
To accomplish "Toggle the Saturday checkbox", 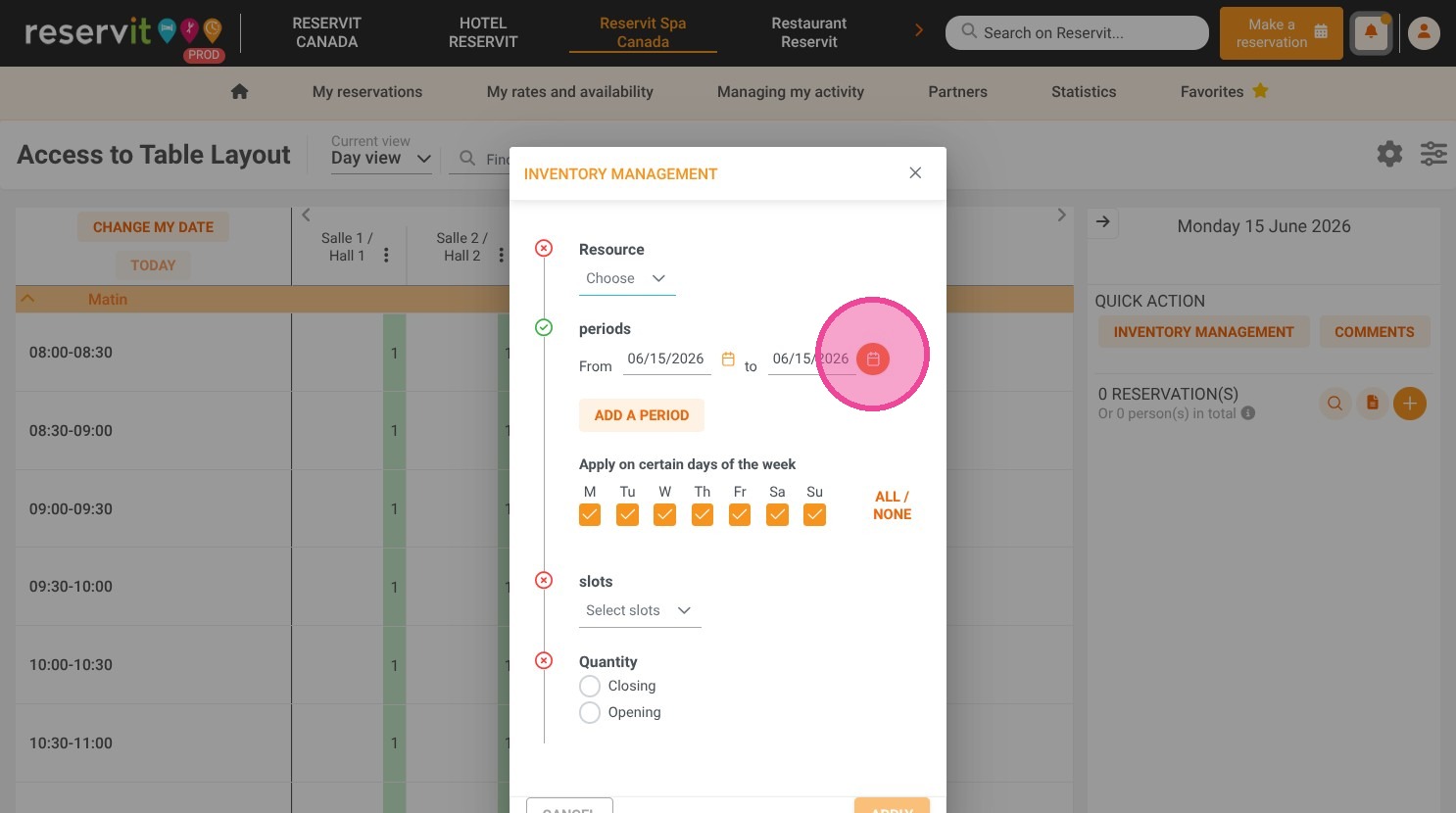I will coord(777,514).
